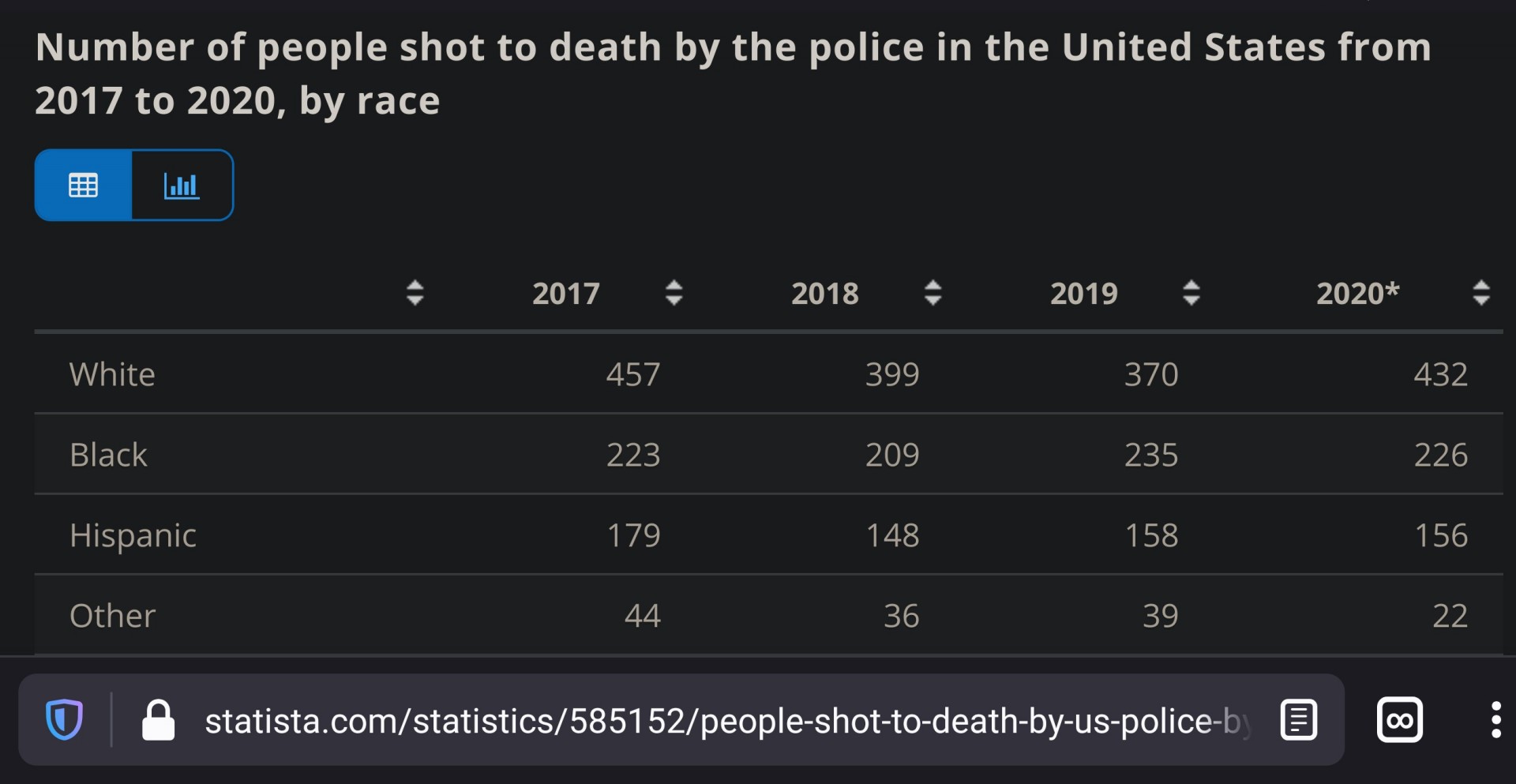Screen dimensions: 1516x784
Task: Sort table by 2018 column arrows
Action: tap(932, 293)
